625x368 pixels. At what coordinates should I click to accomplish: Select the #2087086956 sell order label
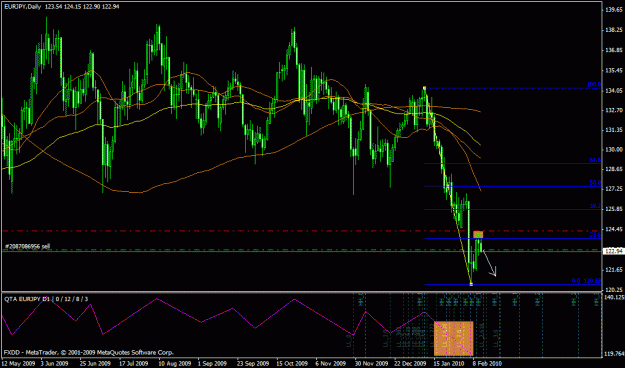[28, 246]
